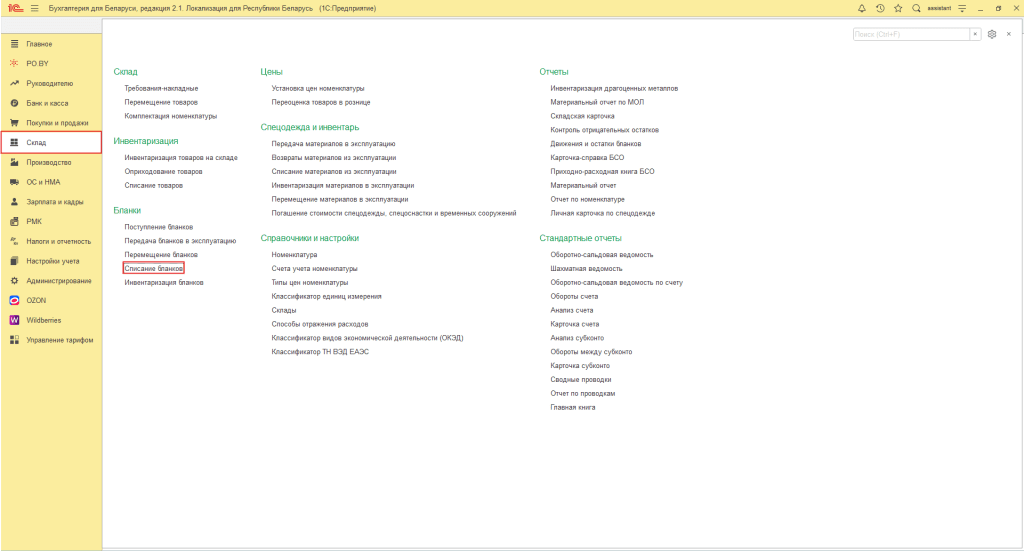The width and height of the screenshot is (1024, 551).
Task: Open Карточка-справка БСО report
Action: tap(587, 158)
